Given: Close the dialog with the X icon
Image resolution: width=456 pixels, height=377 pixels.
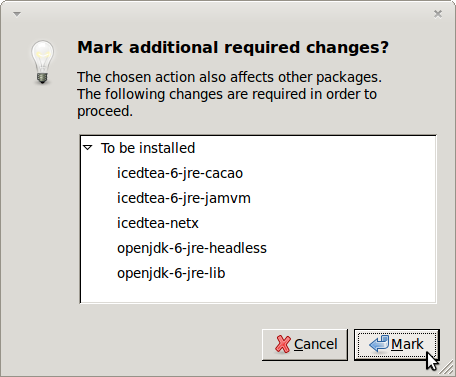Looking at the screenshot, I should tap(438, 14).
